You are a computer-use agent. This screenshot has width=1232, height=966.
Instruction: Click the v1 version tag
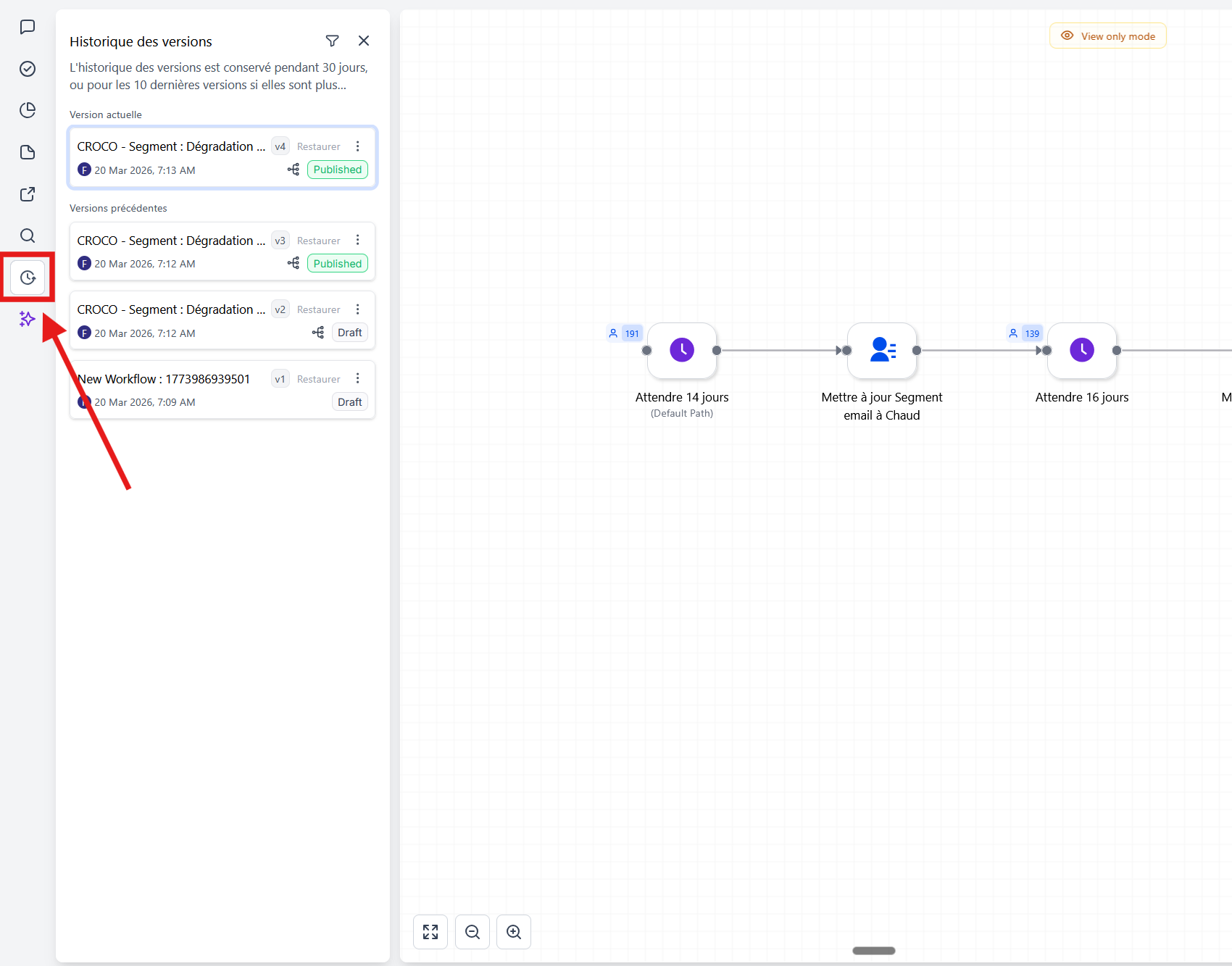point(280,379)
